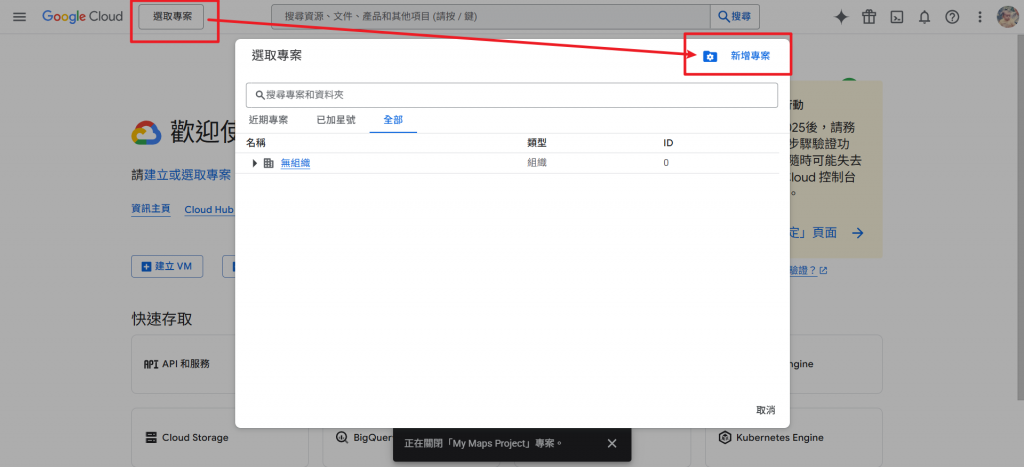Click the 建立 VM button
The height and width of the screenshot is (467, 1024).
point(167,266)
